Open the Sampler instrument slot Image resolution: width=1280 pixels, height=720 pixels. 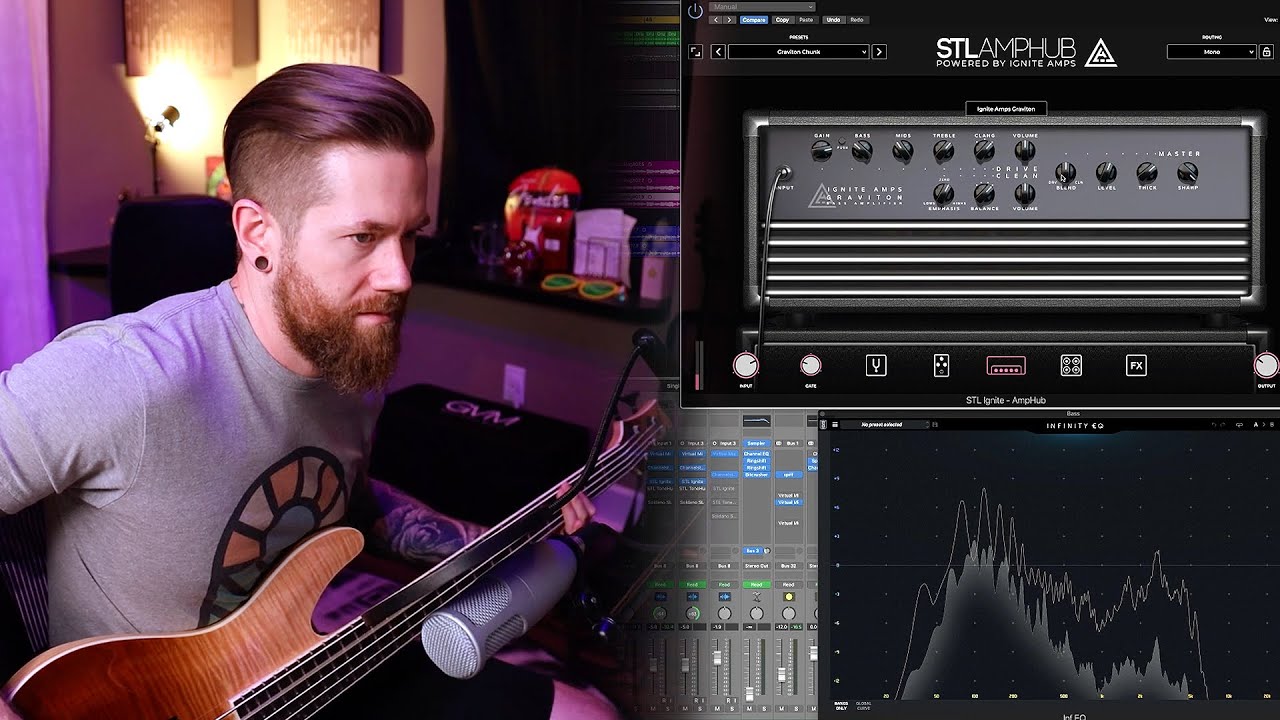[756, 443]
